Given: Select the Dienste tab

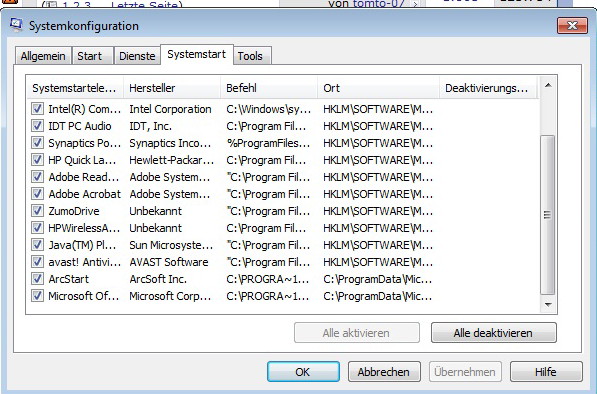Looking at the screenshot, I should point(137,56).
